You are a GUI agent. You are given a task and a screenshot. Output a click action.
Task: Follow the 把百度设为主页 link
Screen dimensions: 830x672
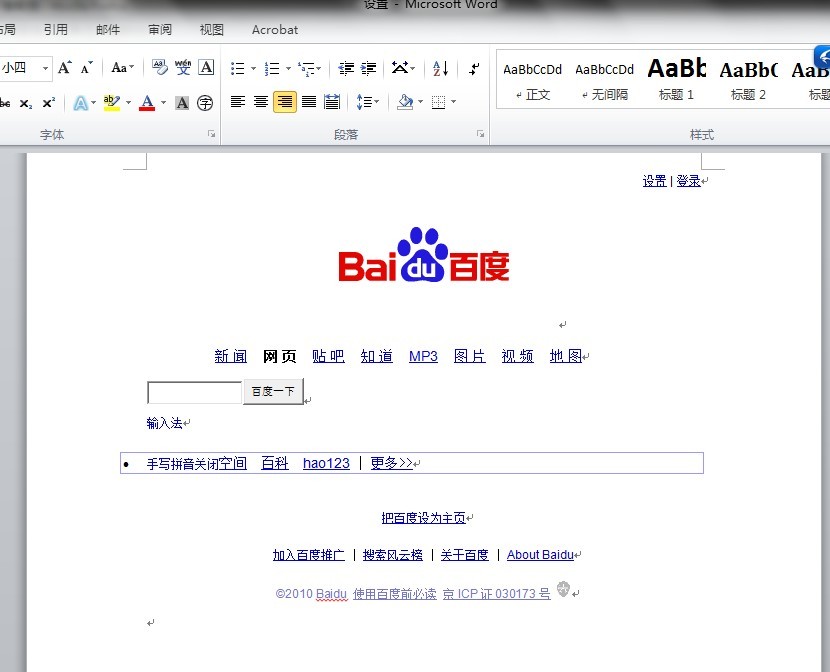tap(423, 517)
